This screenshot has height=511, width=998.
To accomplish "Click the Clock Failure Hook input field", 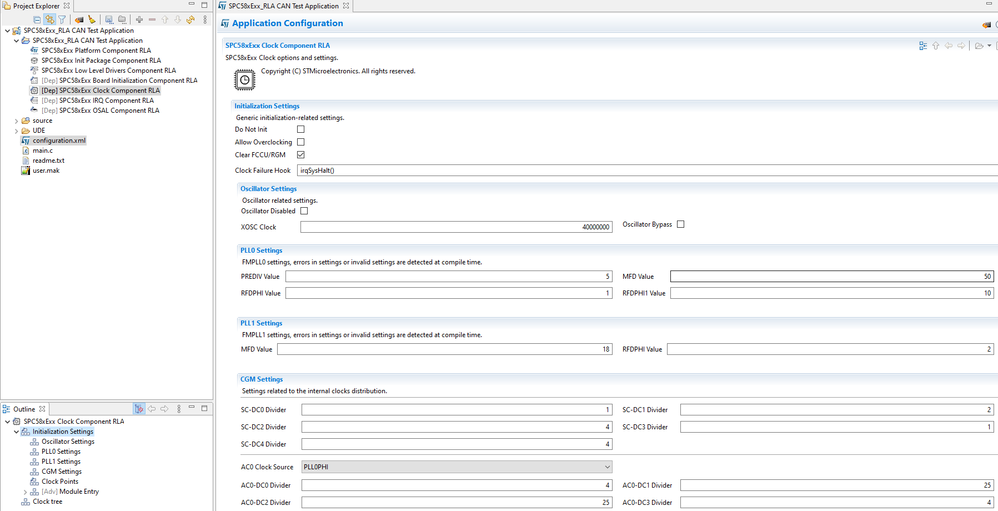I will [x=645, y=171].
